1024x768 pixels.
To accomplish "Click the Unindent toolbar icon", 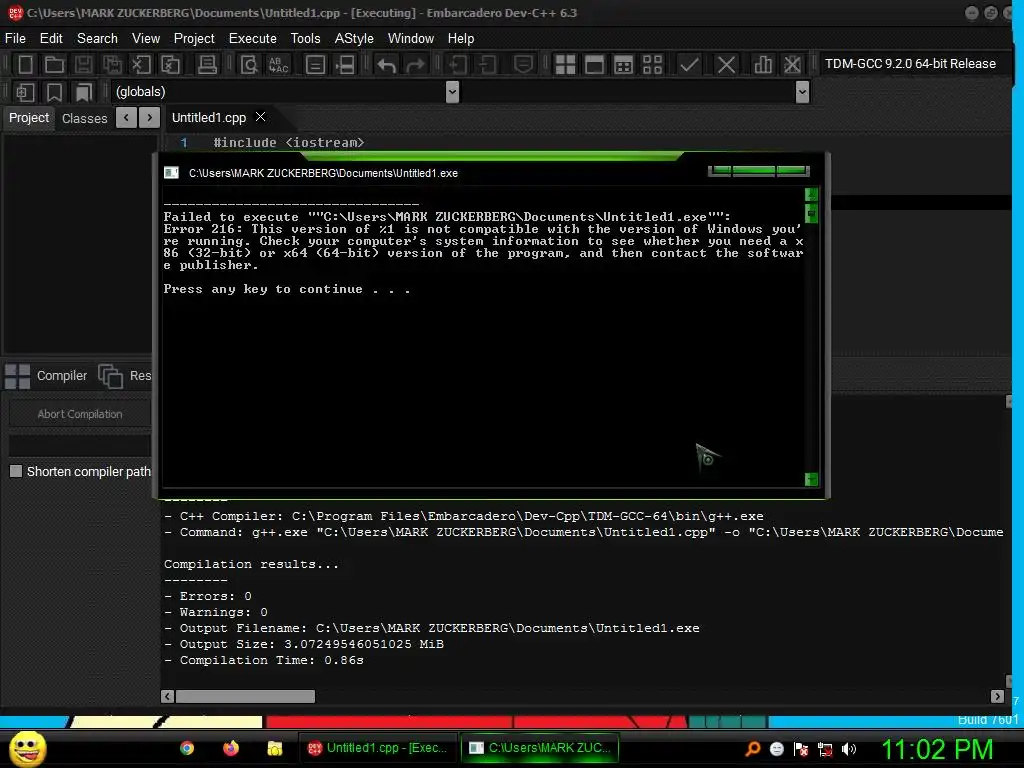I will pyautogui.click(x=487, y=64).
